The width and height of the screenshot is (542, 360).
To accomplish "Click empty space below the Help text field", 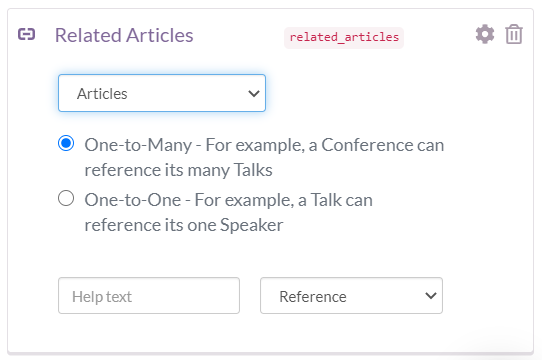I will (x=149, y=332).
